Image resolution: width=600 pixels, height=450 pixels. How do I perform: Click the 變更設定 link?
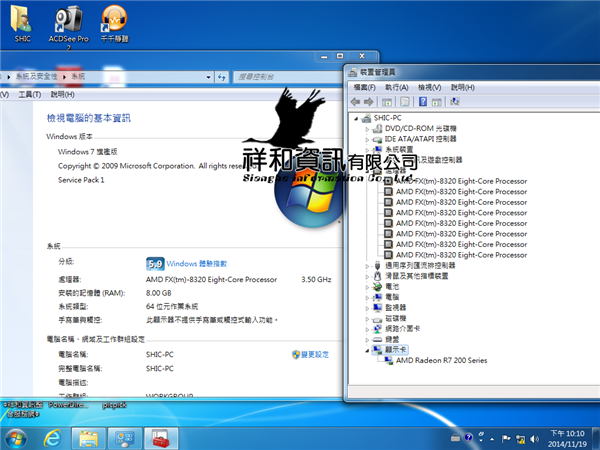315,354
